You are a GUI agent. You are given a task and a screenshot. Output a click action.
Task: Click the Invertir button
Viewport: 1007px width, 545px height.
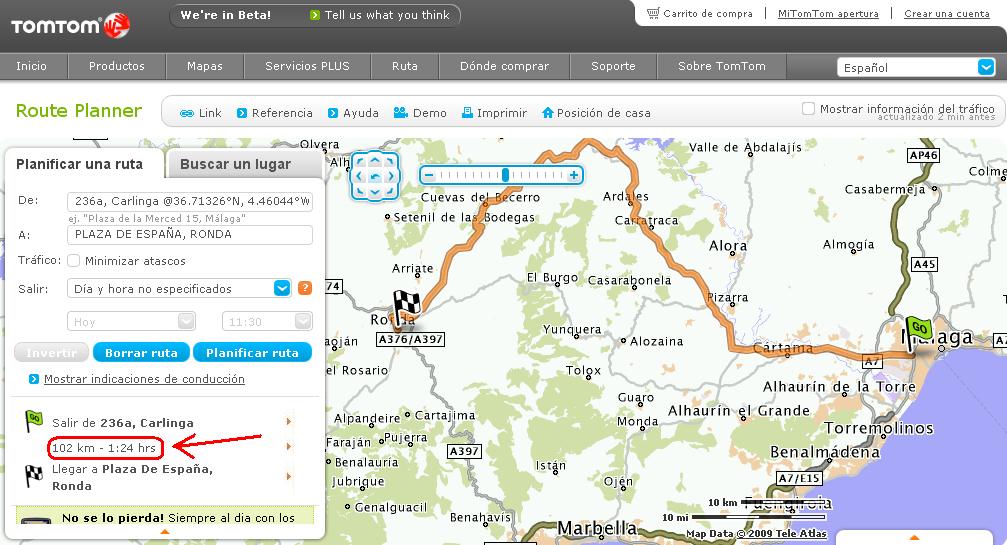coord(52,352)
